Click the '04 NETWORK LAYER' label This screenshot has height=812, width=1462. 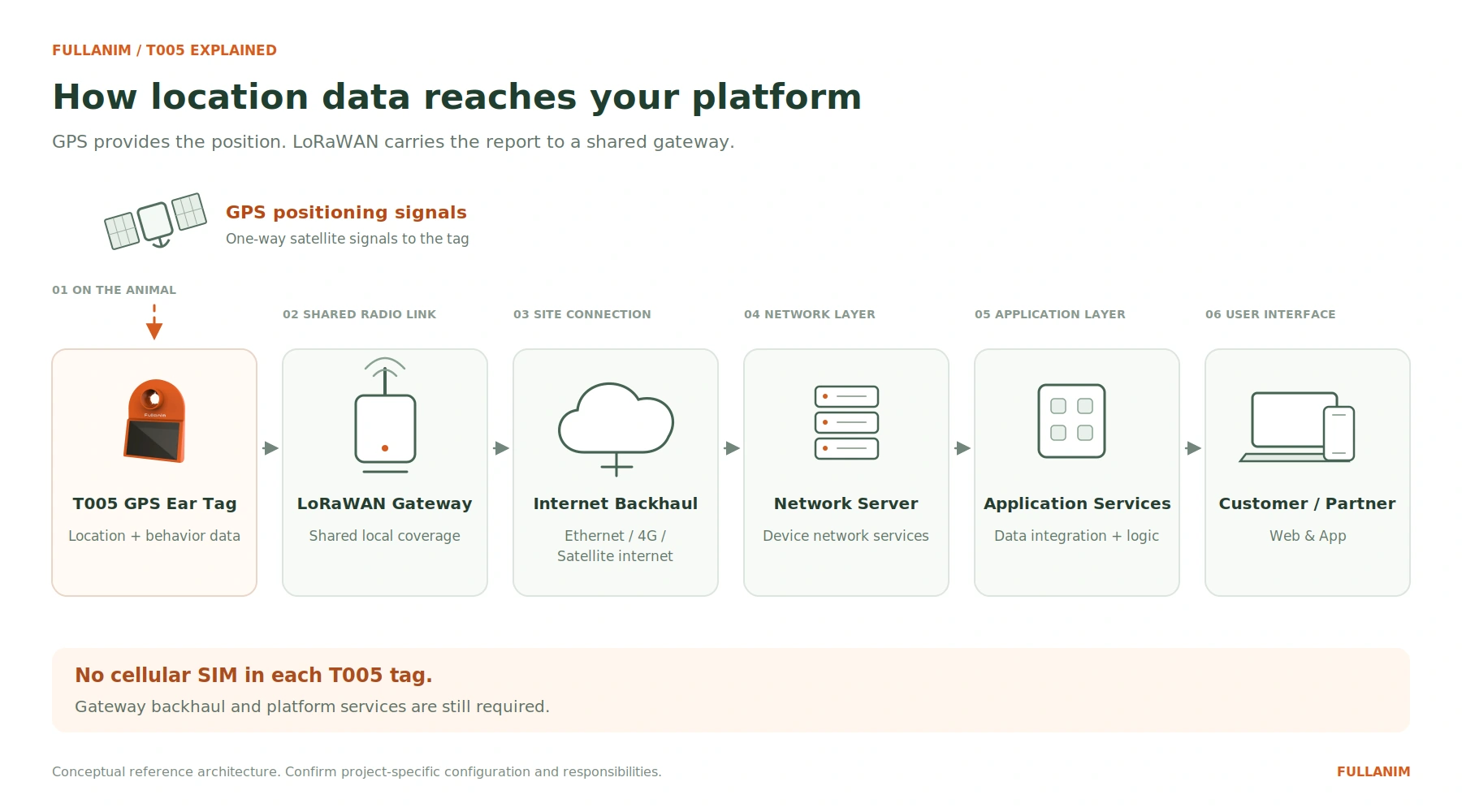[810, 314]
